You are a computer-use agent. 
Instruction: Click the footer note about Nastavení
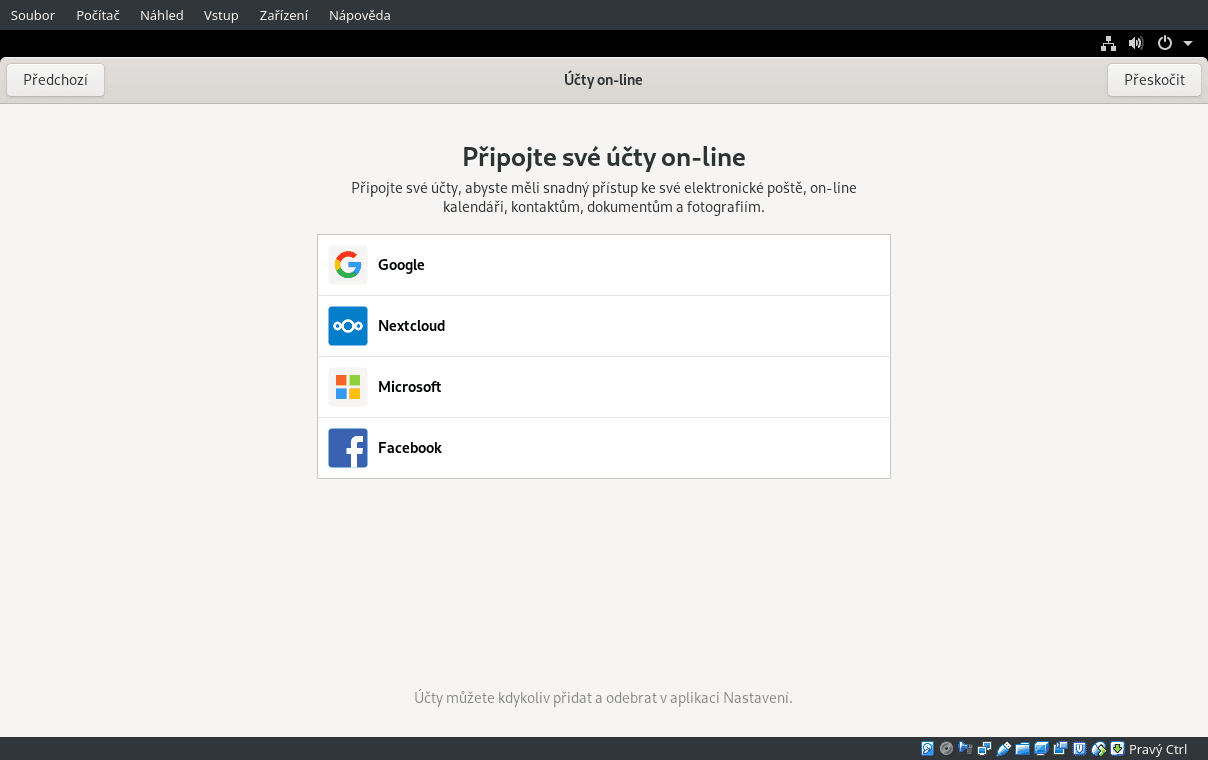coord(604,698)
